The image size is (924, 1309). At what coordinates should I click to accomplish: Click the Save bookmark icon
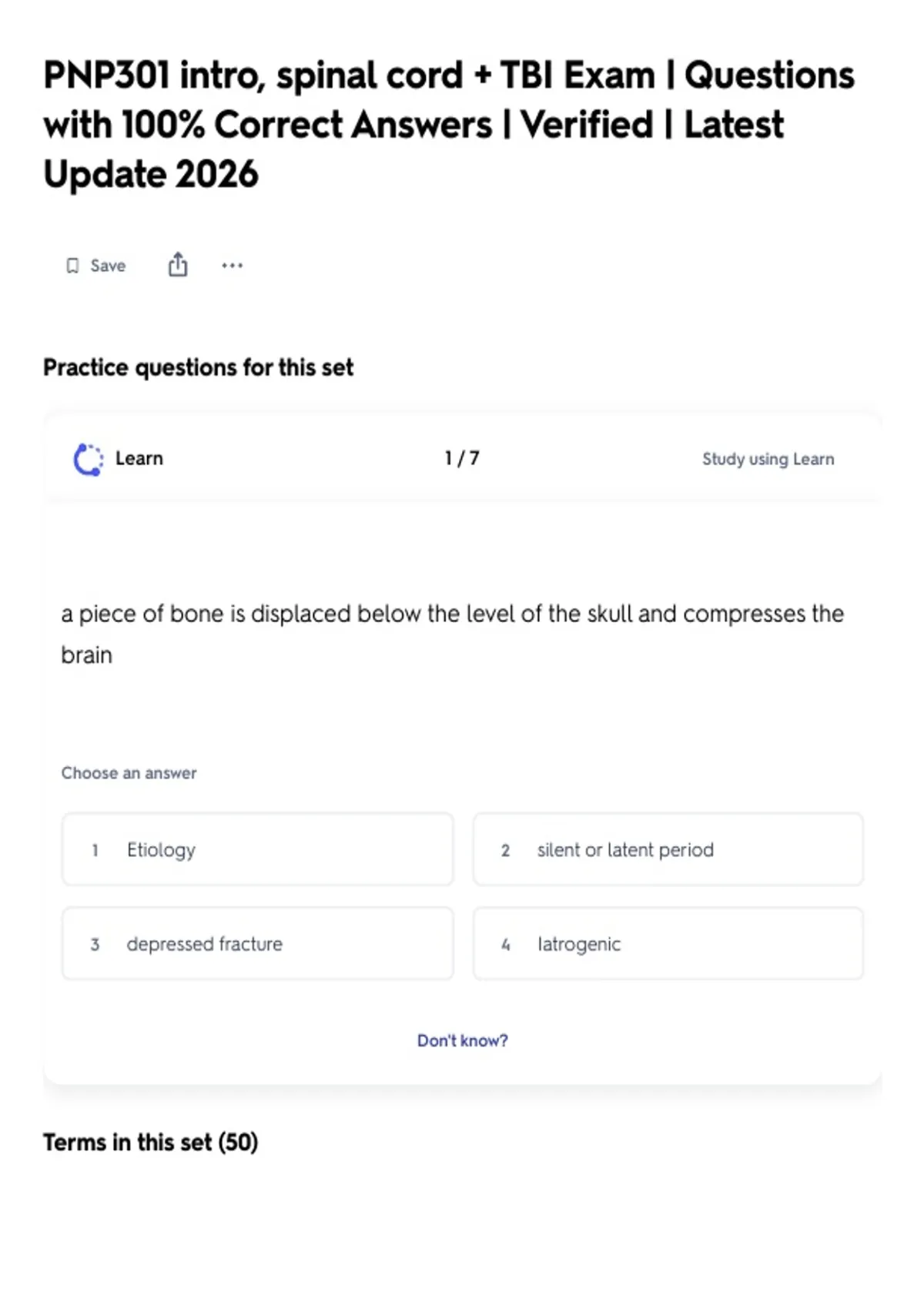point(72,266)
